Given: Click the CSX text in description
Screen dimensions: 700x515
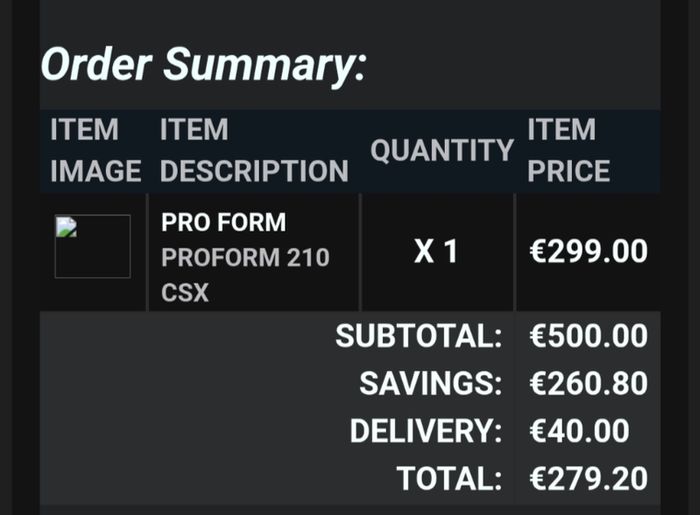Looking at the screenshot, I should click(185, 293).
